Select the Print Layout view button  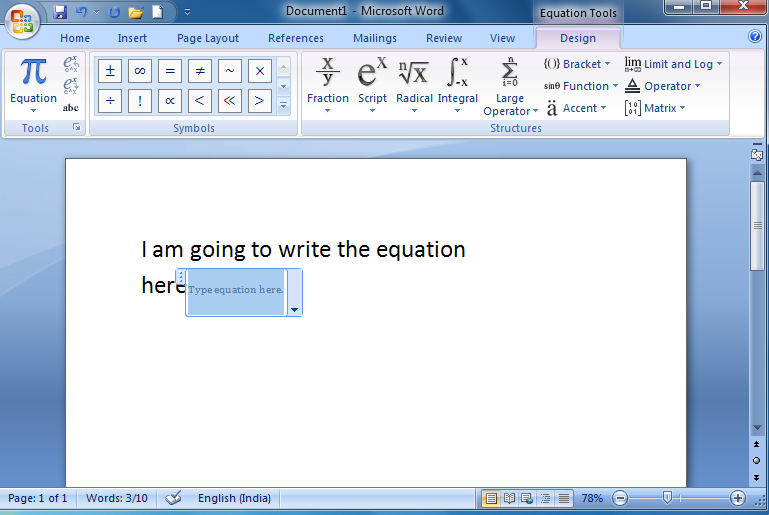(490, 499)
